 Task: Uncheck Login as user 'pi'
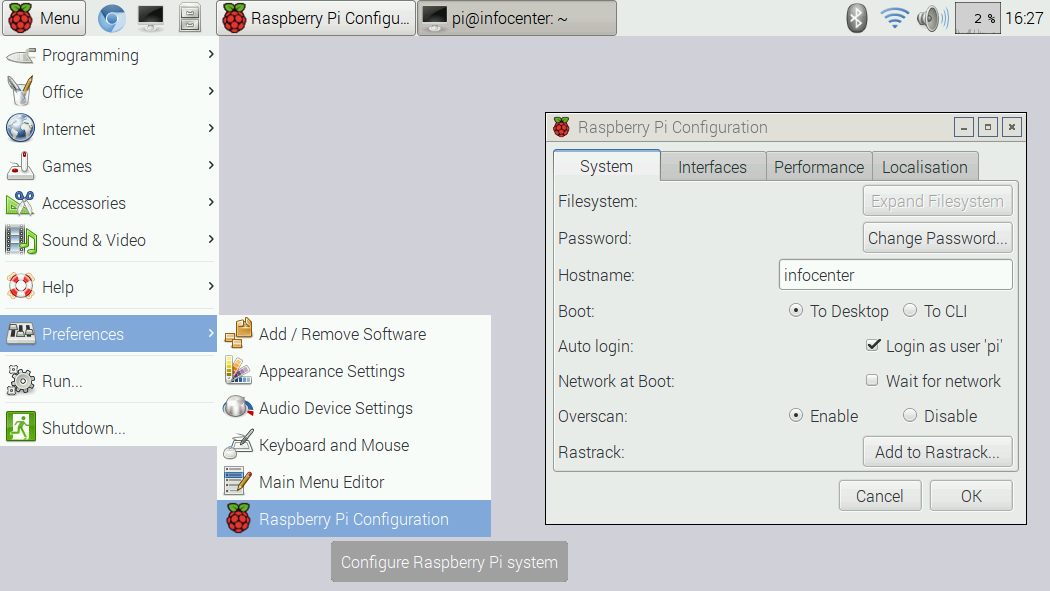click(x=873, y=345)
